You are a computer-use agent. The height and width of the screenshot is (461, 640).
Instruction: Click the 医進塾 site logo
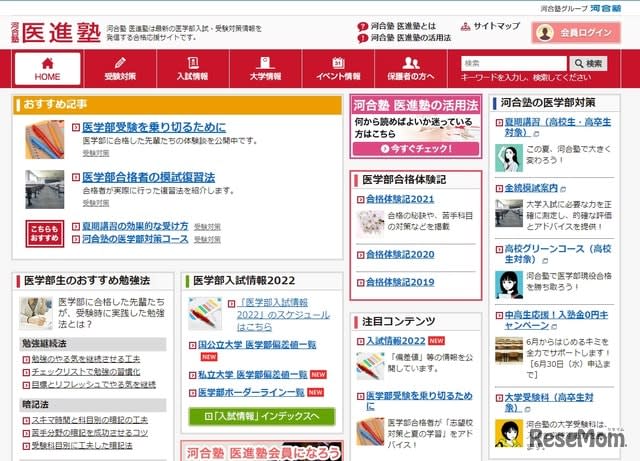tap(56, 32)
